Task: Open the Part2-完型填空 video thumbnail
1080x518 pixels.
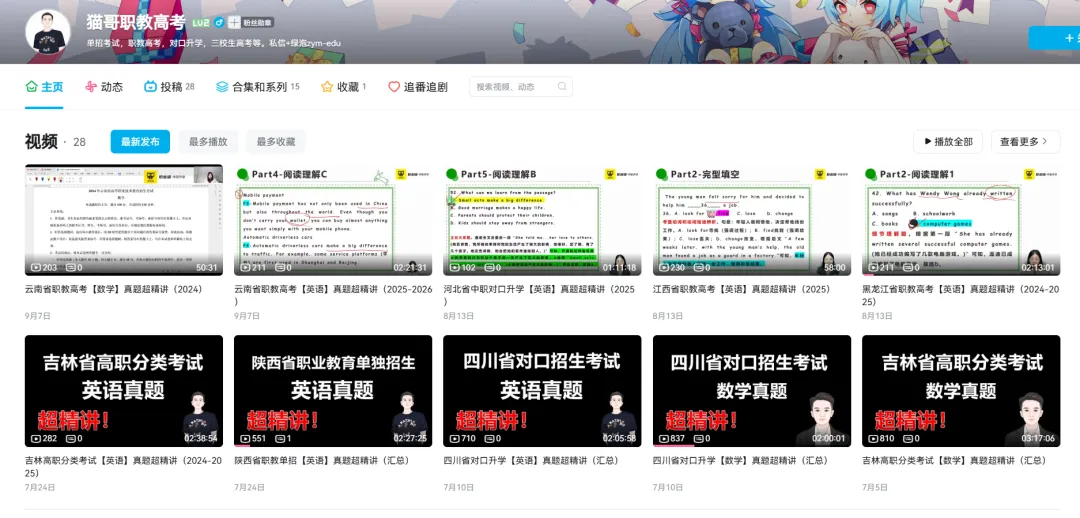Action: (x=752, y=220)
